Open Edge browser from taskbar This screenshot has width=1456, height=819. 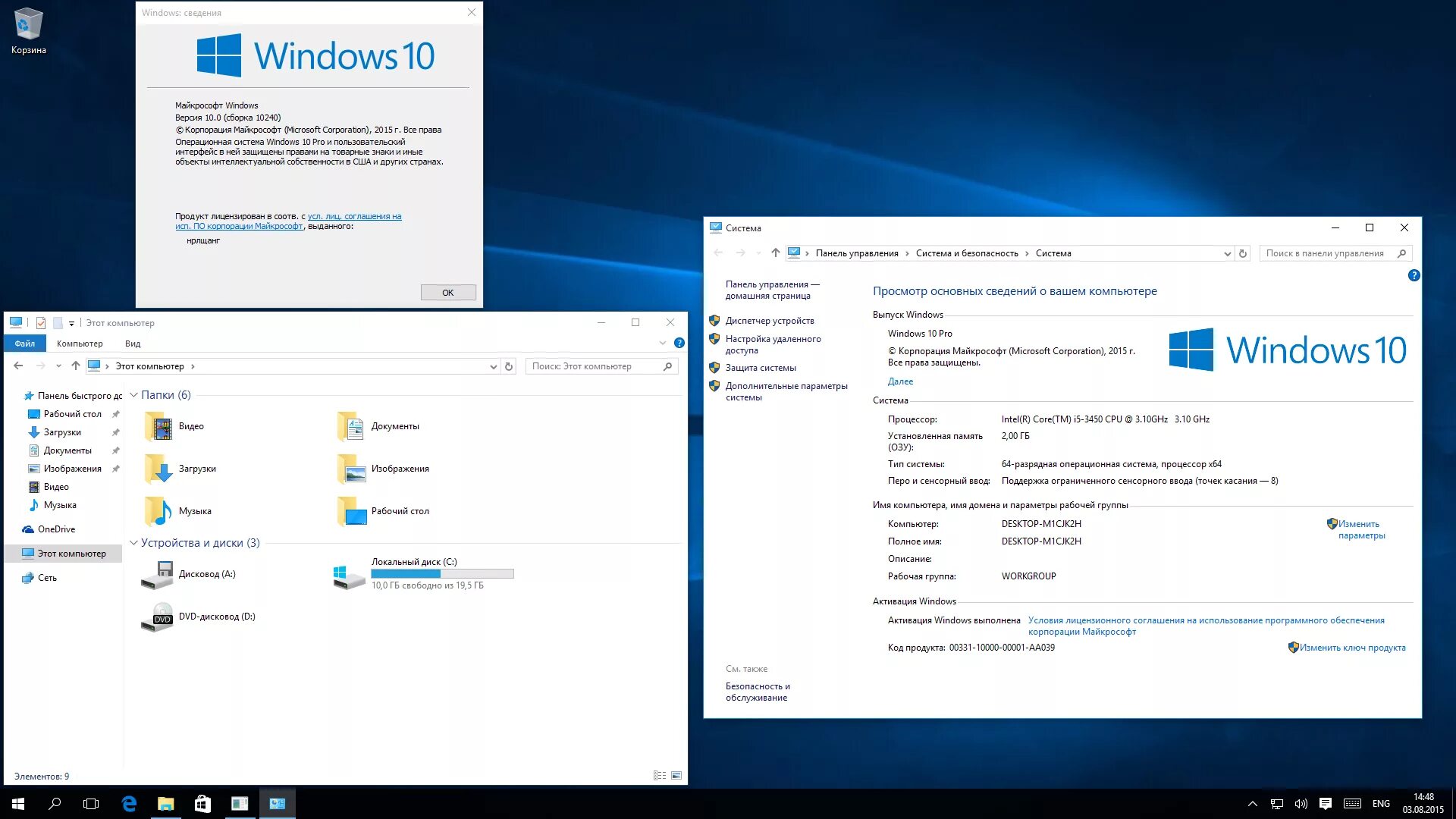129,804
